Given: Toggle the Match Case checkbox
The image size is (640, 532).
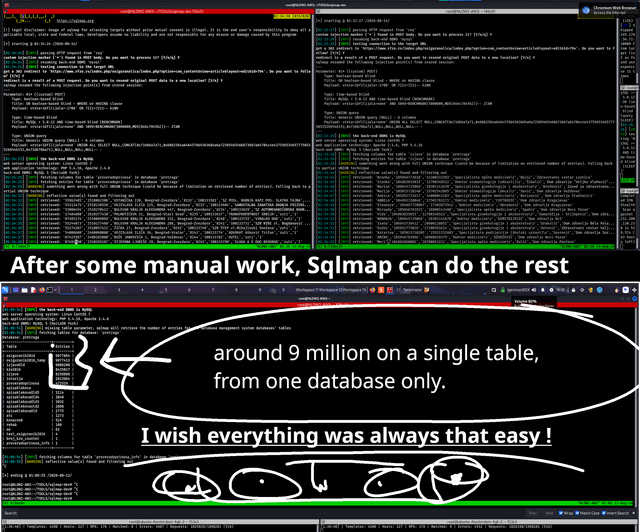Looking at the screenshot, I should click(577, 513).
